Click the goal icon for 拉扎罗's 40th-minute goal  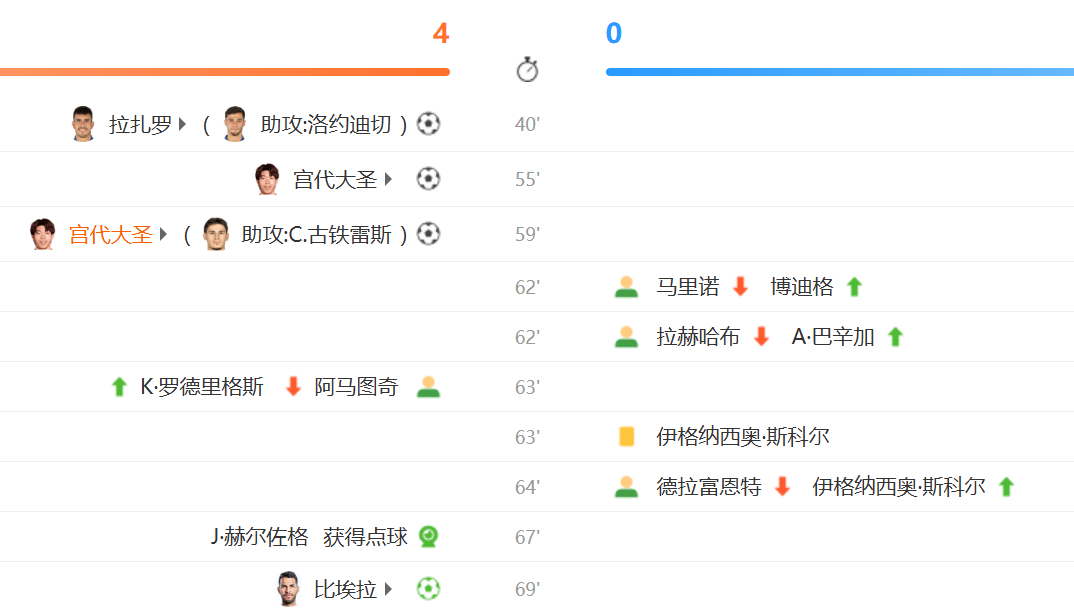pyautogui.click(x=428, y=123)
